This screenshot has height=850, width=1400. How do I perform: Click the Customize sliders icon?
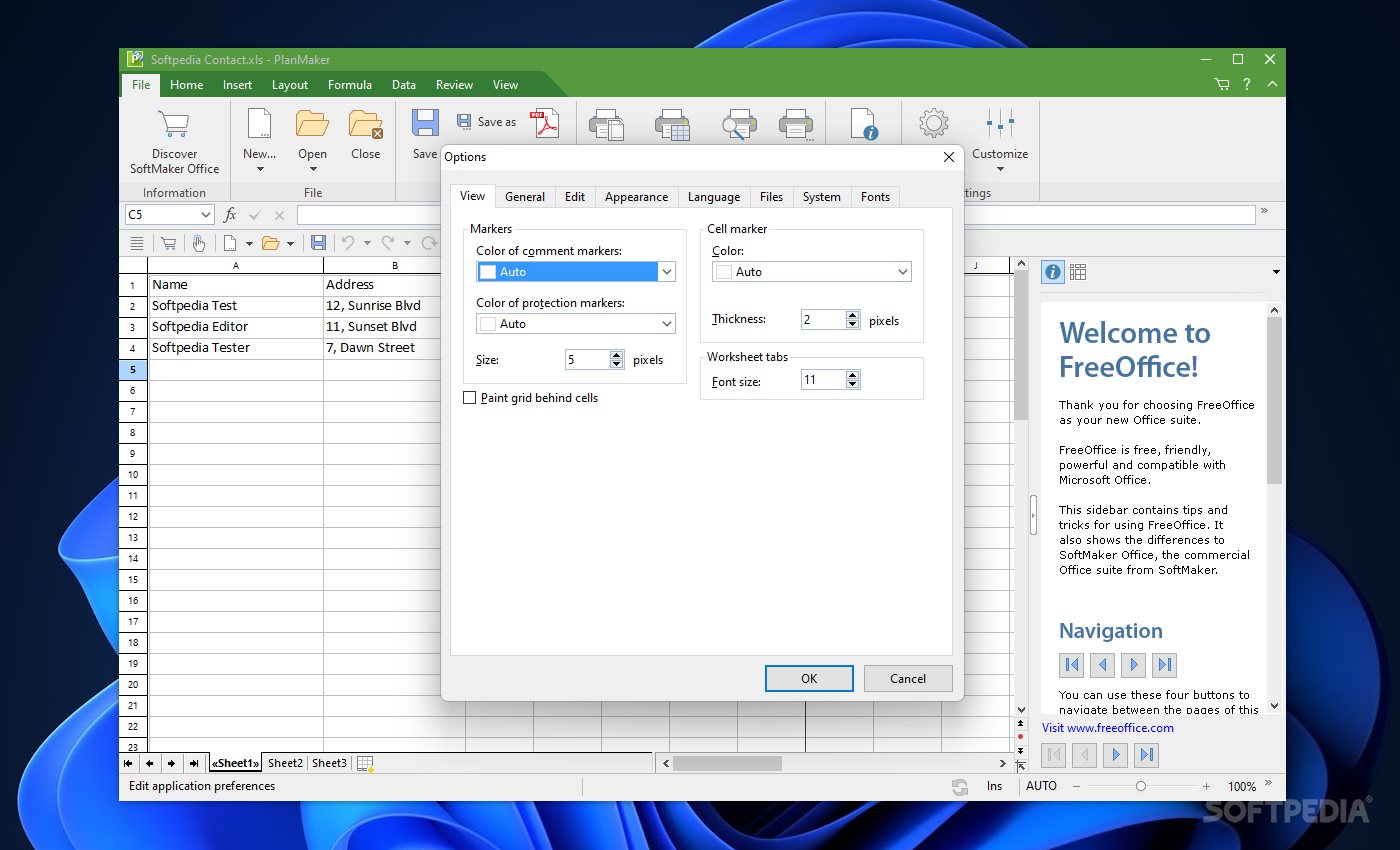tap(1000, 124)
